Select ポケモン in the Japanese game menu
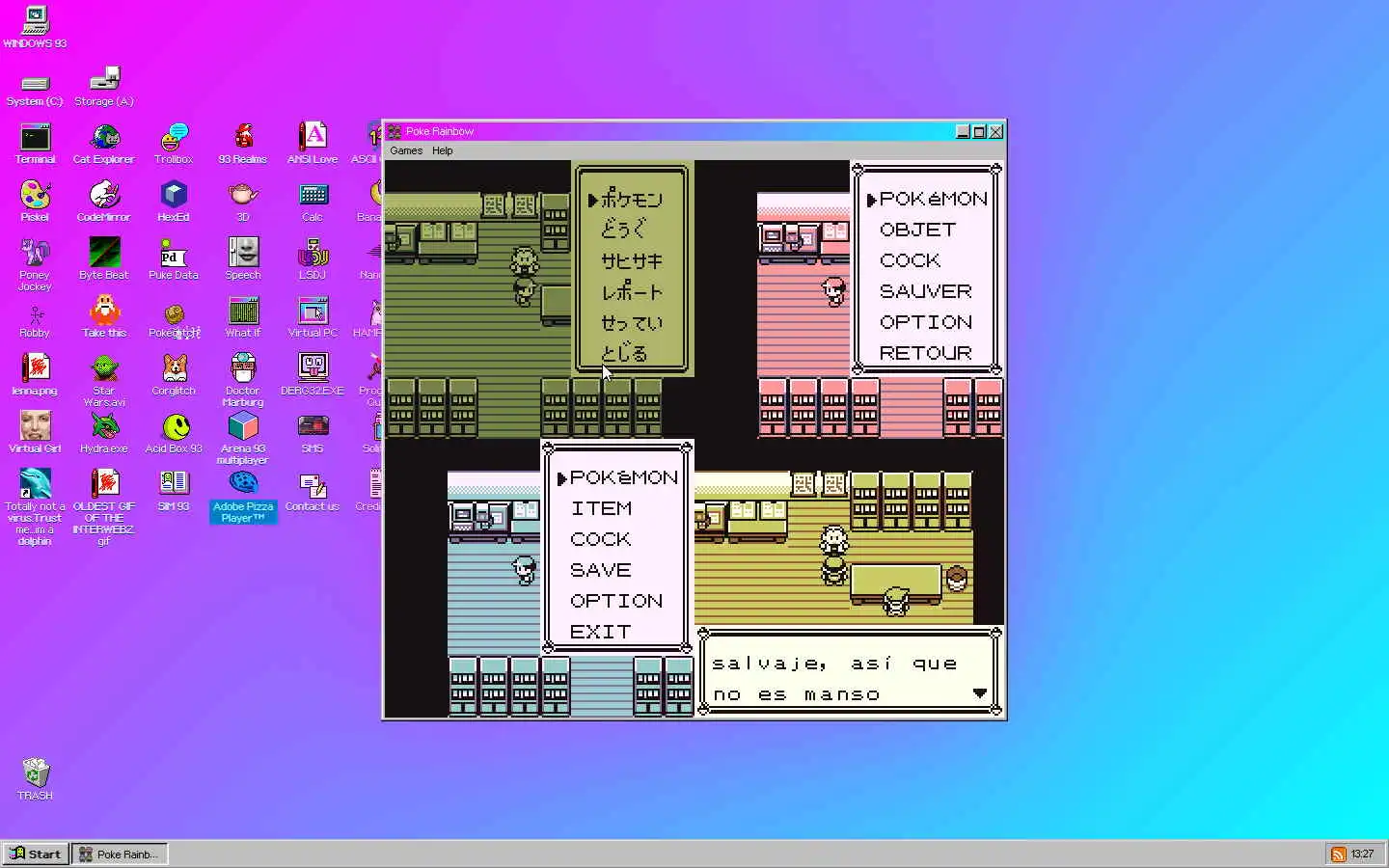Screen dimensions: 1389x868 pos(632,199)
